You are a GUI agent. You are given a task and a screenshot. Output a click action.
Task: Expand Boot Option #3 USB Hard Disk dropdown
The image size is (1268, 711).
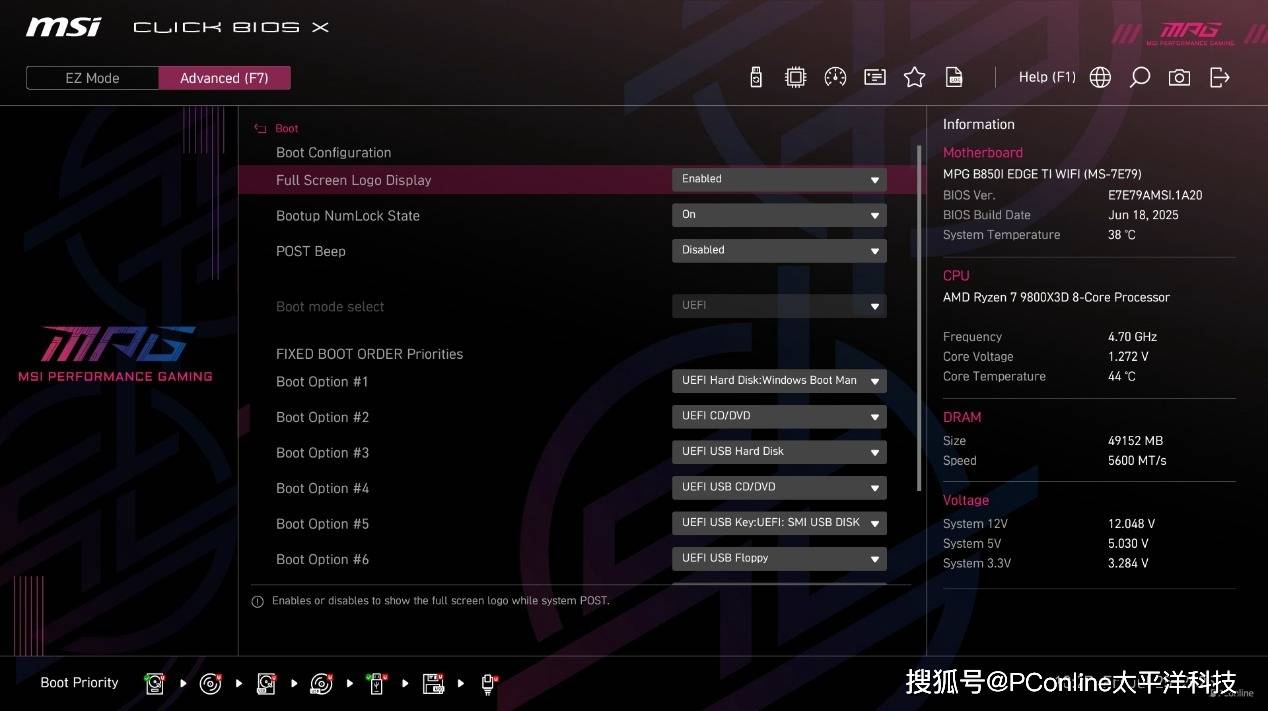779,452
